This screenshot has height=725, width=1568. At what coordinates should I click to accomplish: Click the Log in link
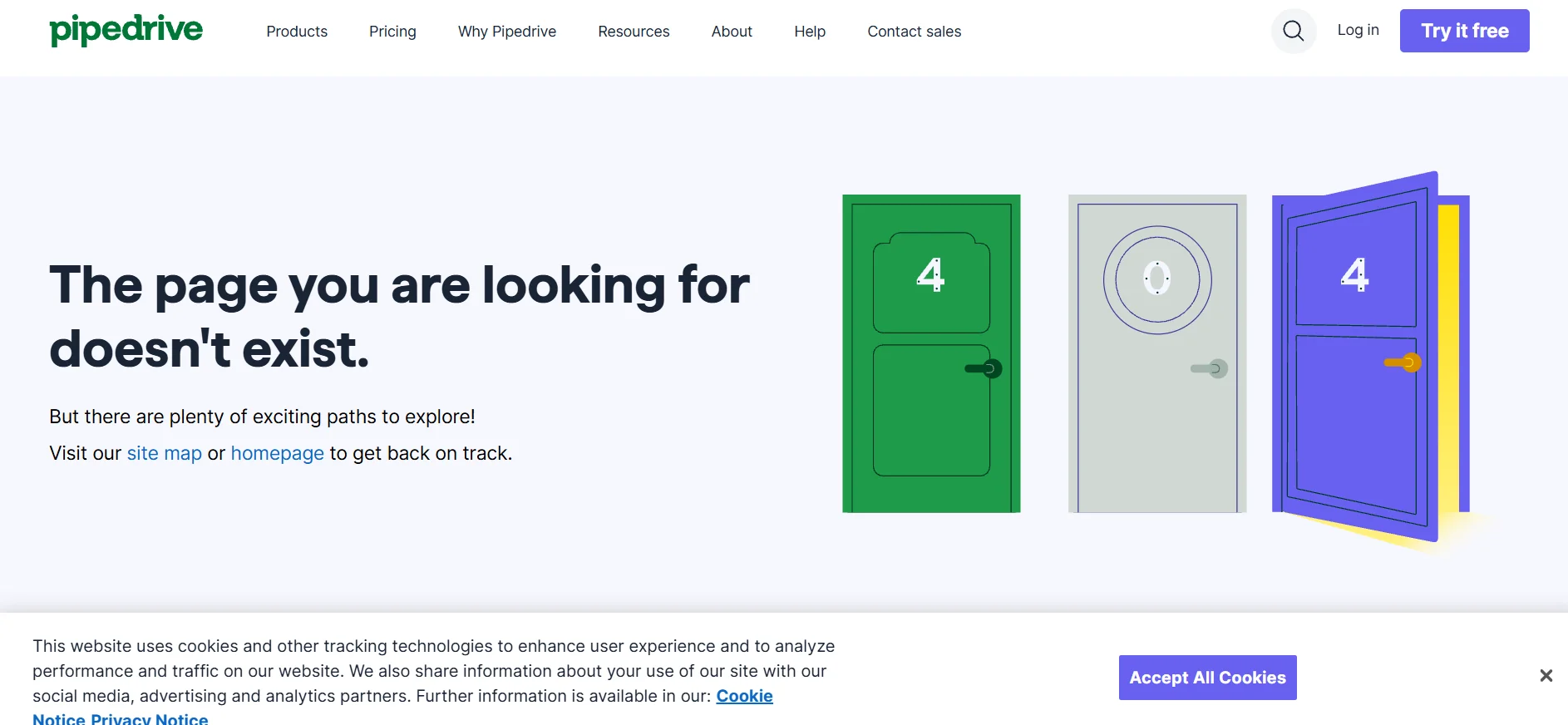pyautogui.click(x=1358, y=30)
